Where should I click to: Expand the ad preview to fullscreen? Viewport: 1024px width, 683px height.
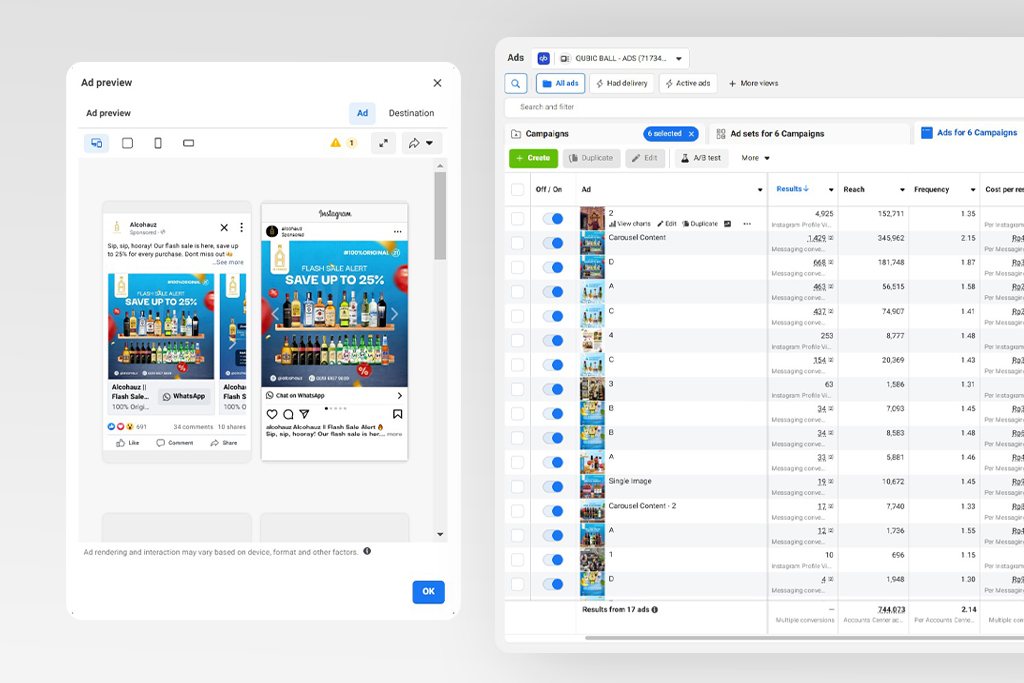383,143
